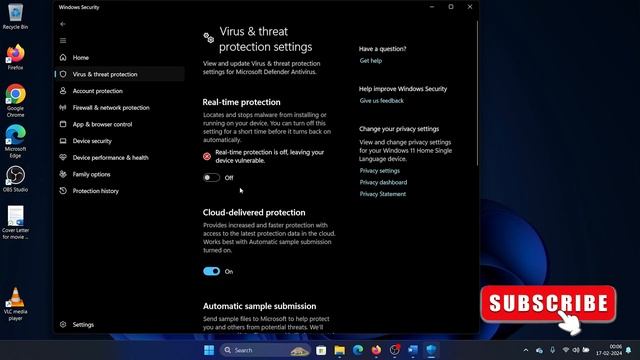Click the 'Automatic sample submission' heading

(260, 306)
